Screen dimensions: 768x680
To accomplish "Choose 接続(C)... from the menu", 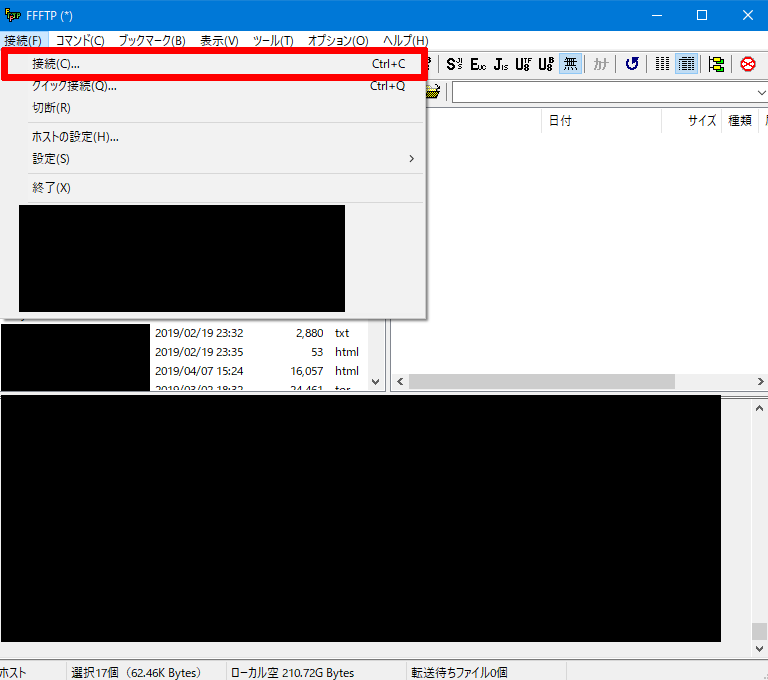I will (214, 64).
